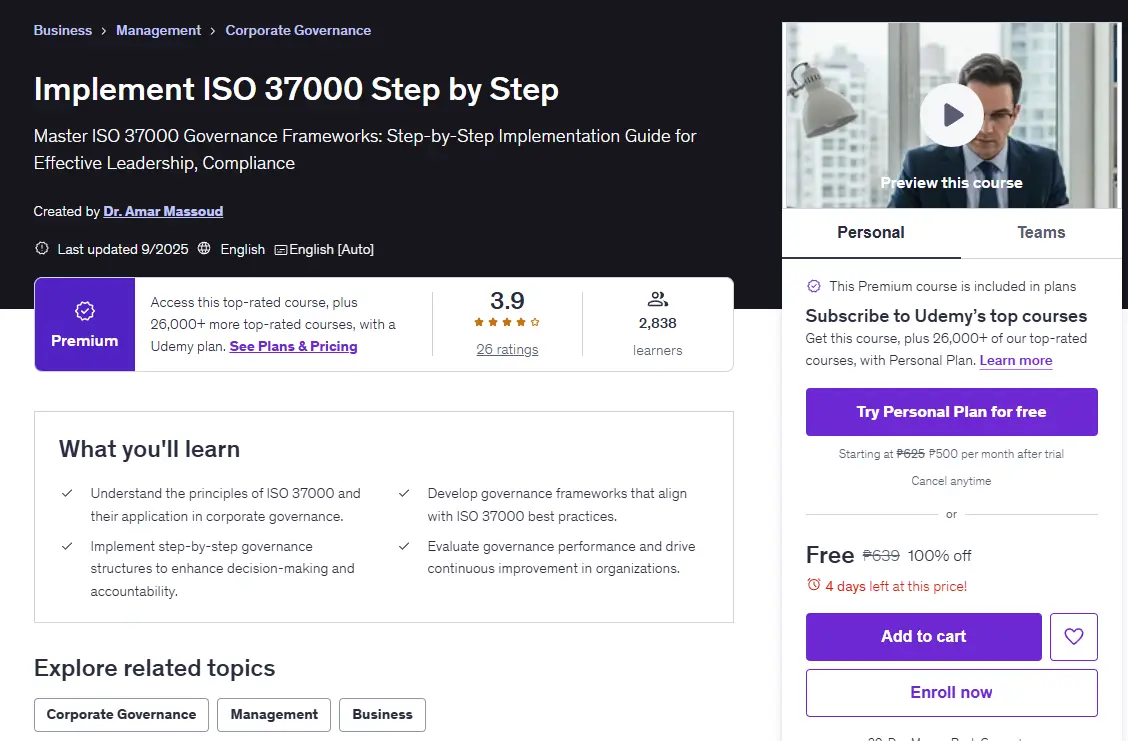Click the Premium label in purple badge
This screenshot has height=741, width=1128.
[85, 341]
